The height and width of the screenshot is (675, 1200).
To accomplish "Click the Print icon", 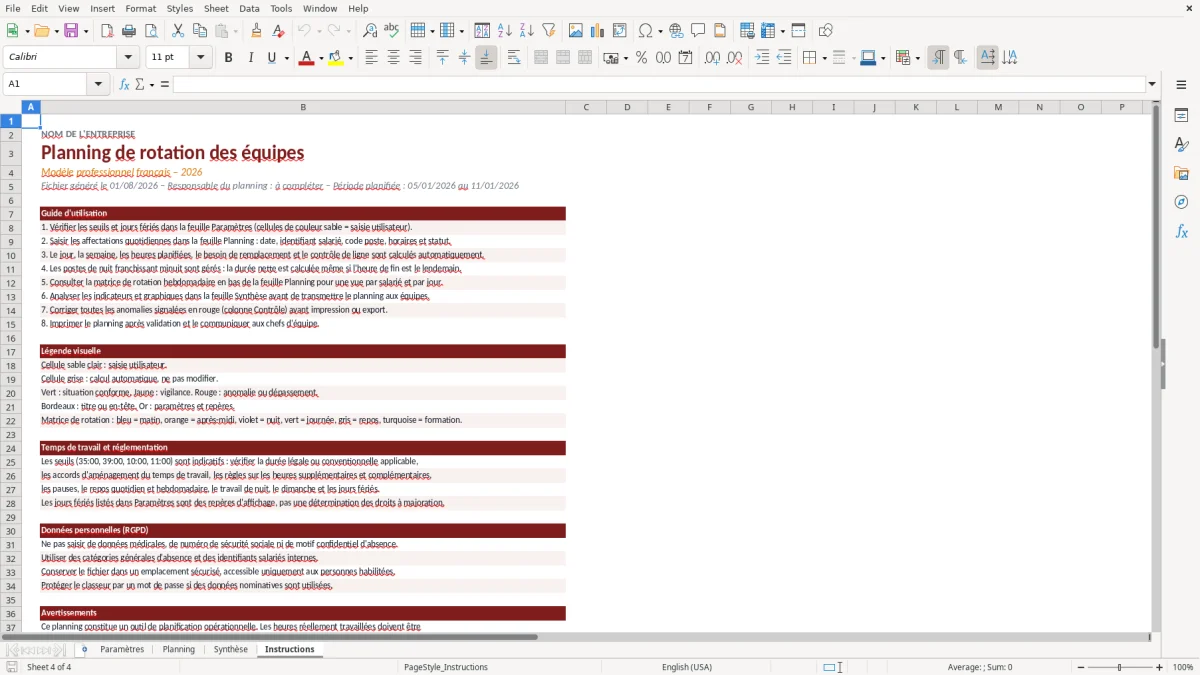I will point(129,31).
